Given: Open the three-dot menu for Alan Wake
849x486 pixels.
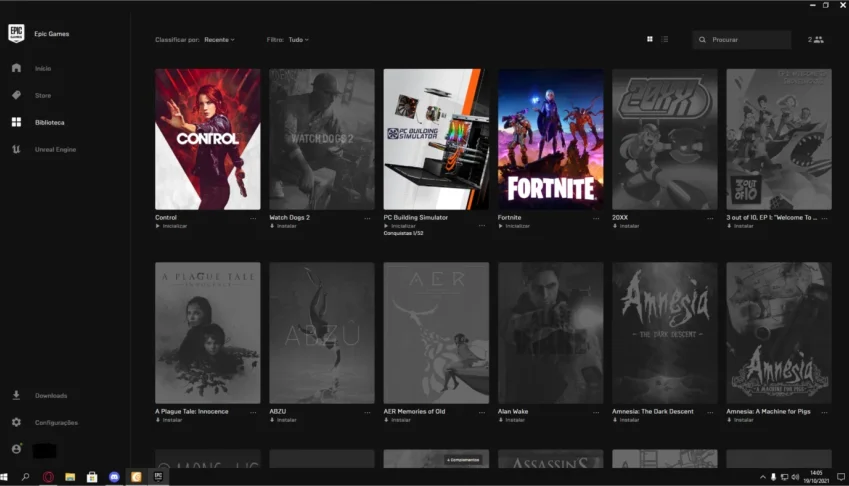Looking at the screenshot, I should pyautogui.click(x=596, y=412).
